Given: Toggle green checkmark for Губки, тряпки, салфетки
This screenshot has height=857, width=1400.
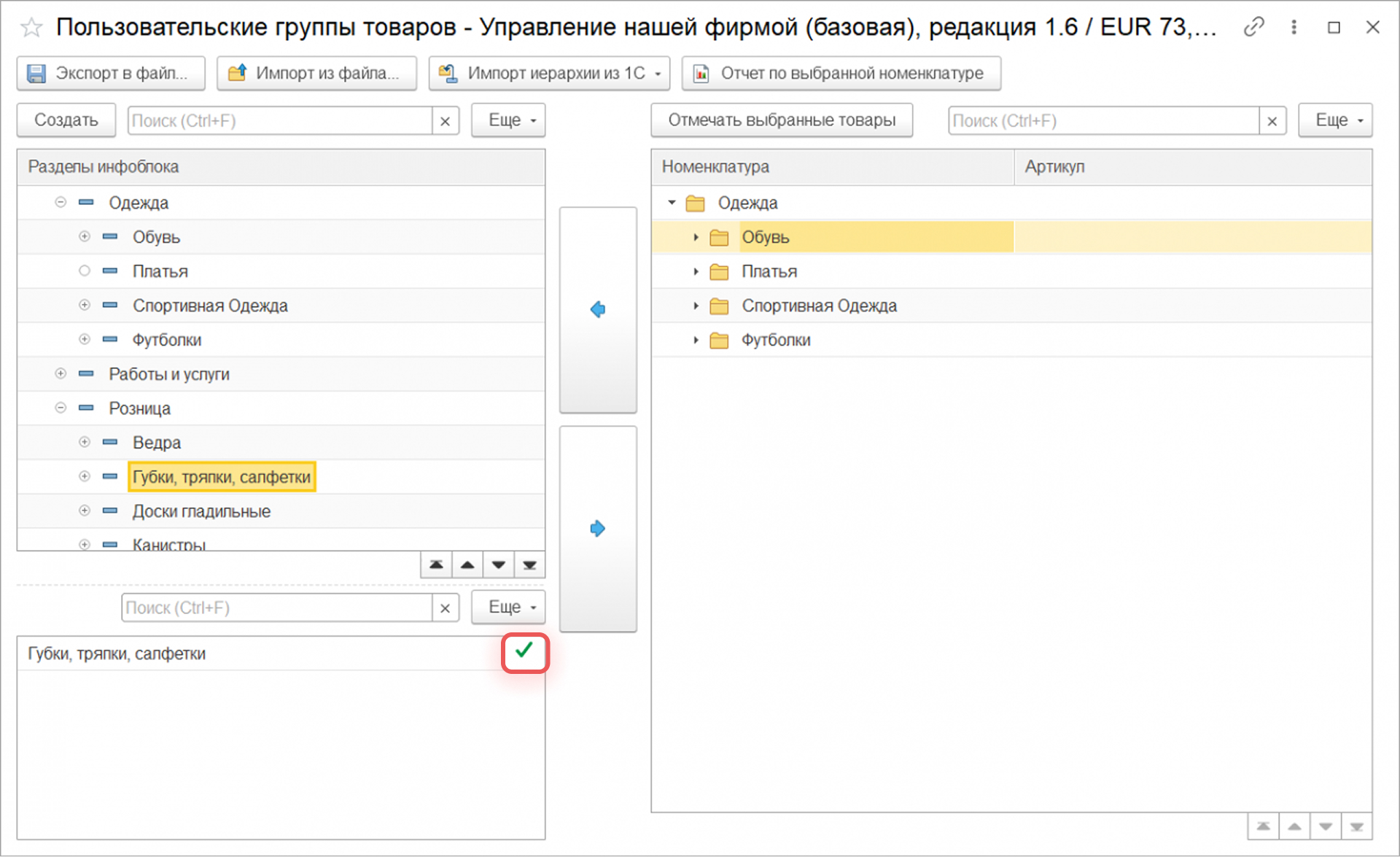Looking at the screenshot, I should coord(524,651).
